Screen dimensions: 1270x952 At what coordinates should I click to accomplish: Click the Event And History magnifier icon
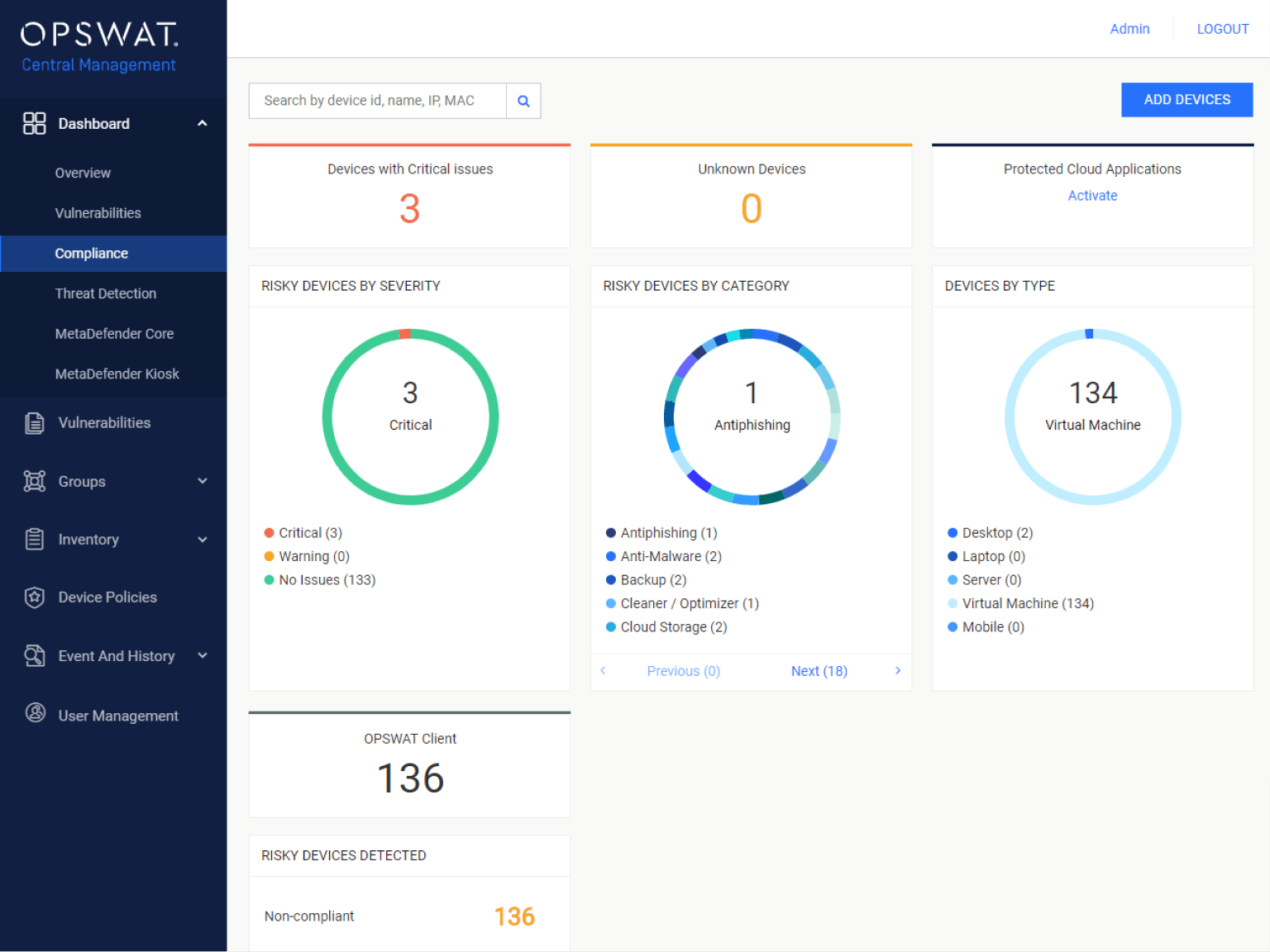pyautogui.click(x=34, y=655)
